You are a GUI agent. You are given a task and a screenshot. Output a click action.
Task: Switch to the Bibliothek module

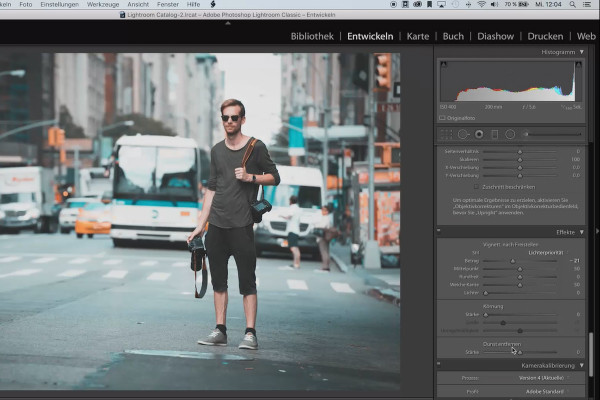[312, 36]
